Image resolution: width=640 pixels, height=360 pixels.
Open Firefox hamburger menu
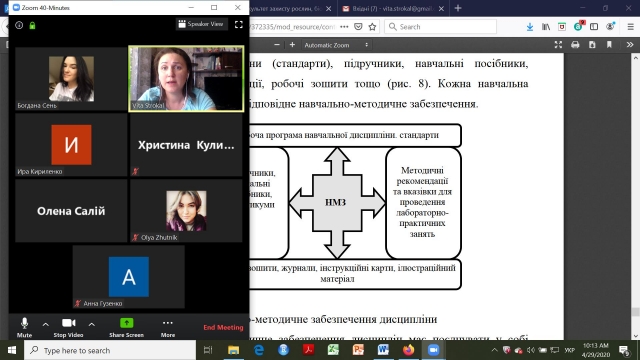click(630, 27)
